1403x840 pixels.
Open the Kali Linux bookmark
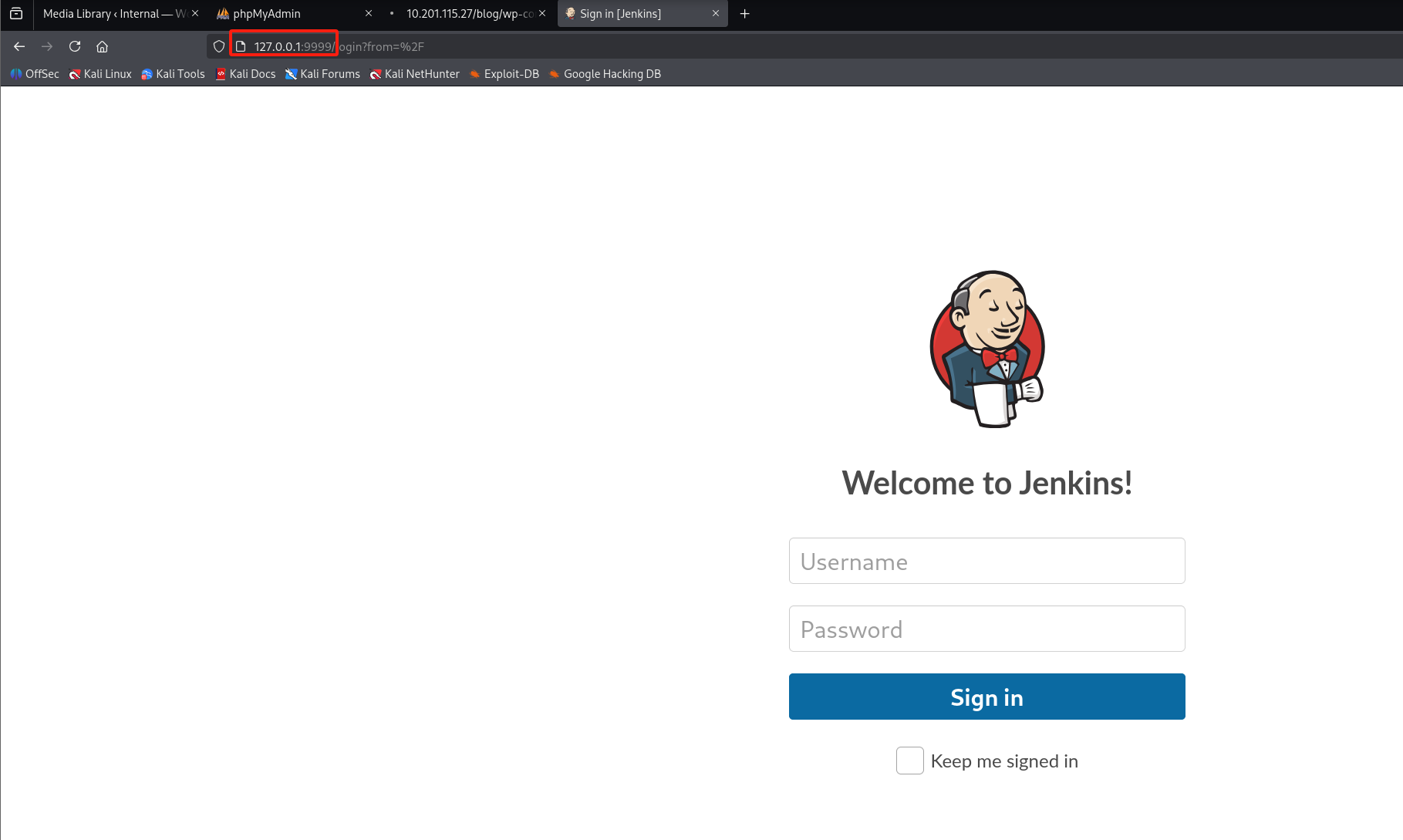(100, 74)
